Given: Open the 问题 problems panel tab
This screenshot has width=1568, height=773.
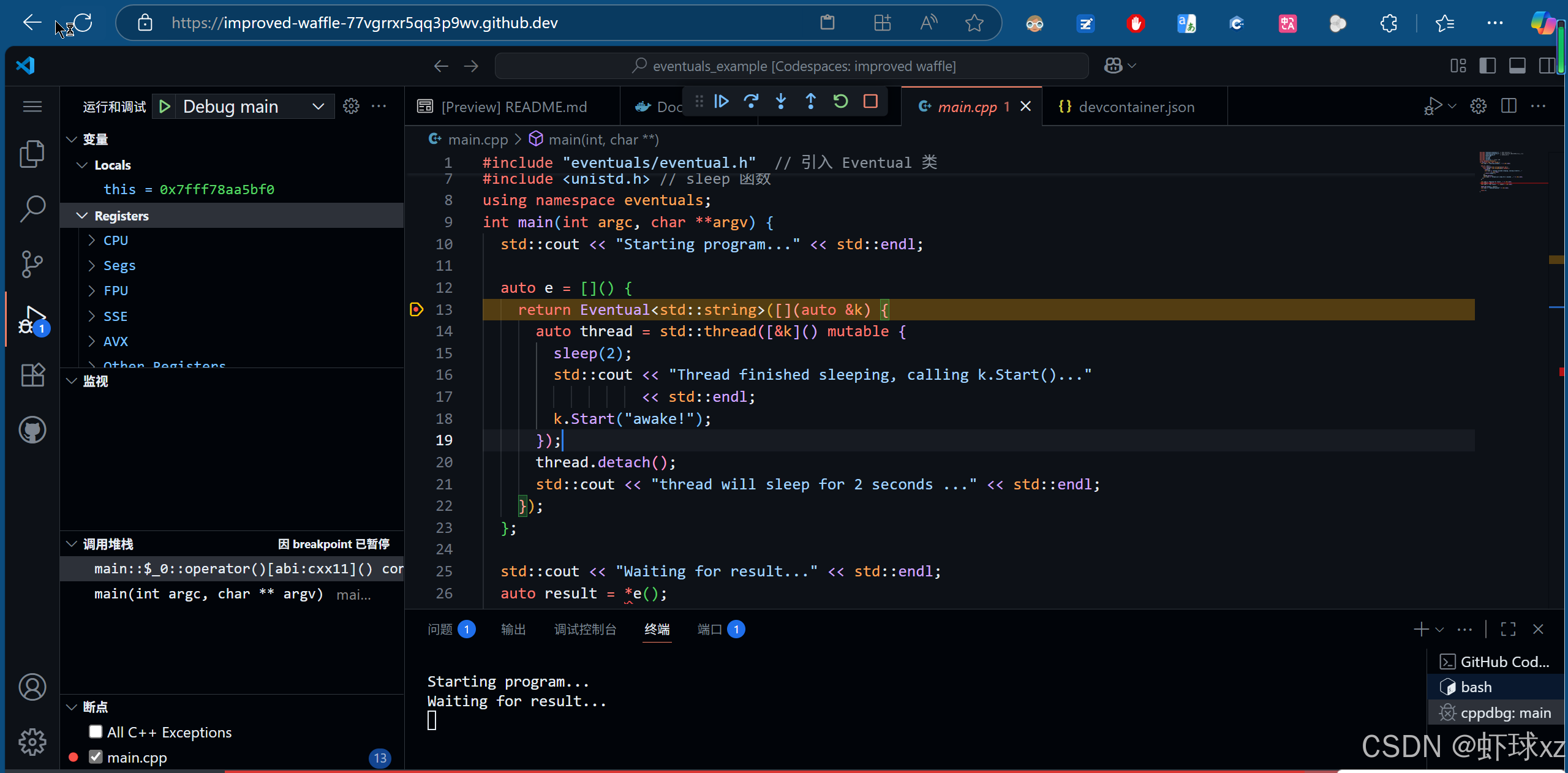Looking at the screenshot, I should tap(451, 629).
